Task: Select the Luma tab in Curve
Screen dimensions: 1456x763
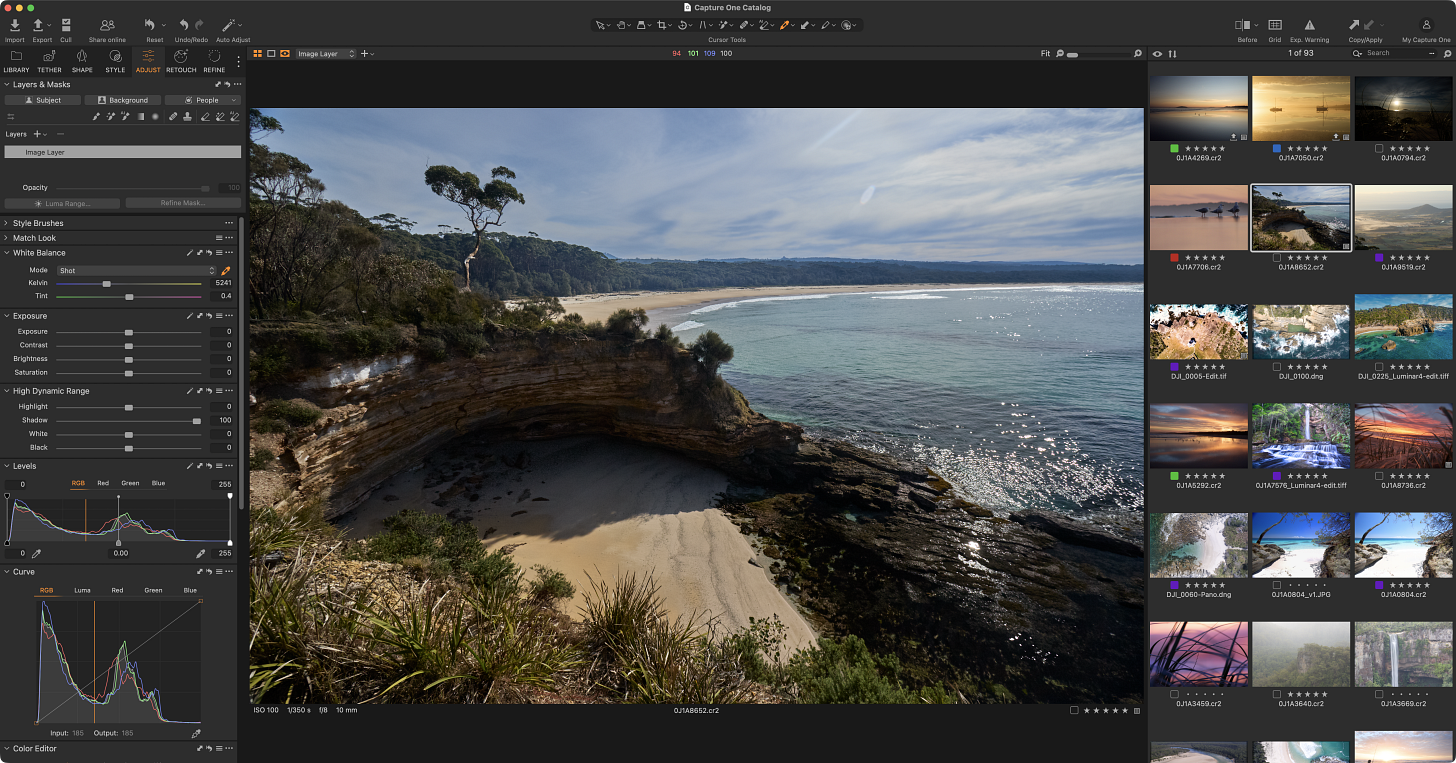Action: 82,590
